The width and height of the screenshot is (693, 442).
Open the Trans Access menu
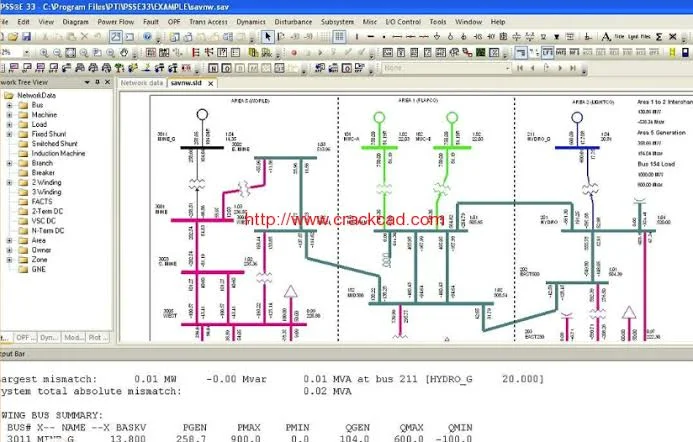pos(208,22)
